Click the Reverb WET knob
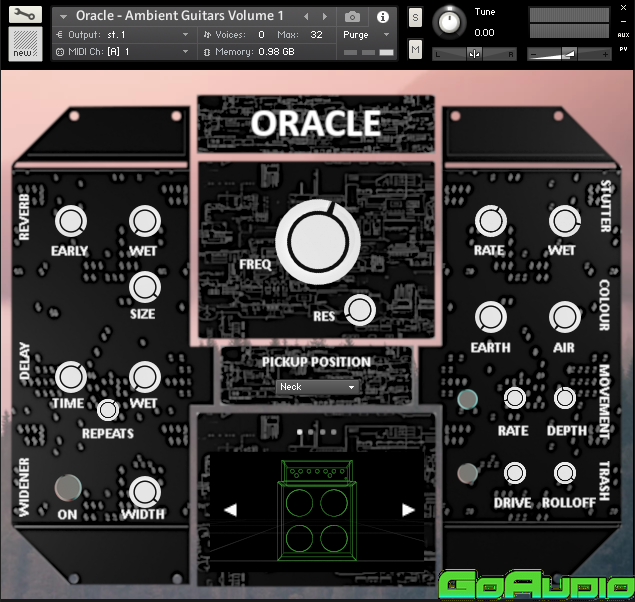635x602 pixels. [145, 221]
